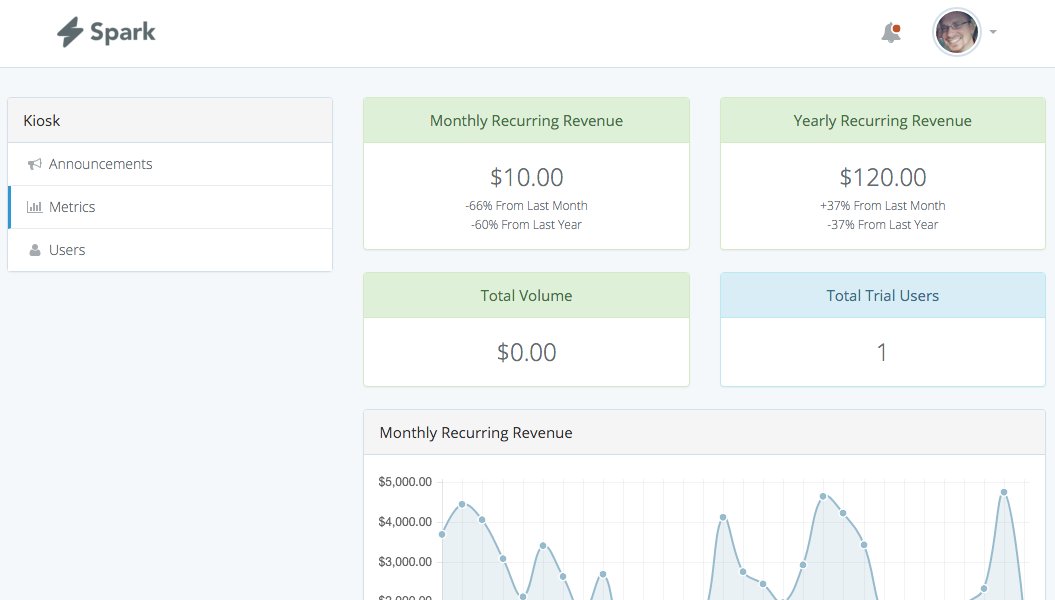Click the Yearly Recurring Revenue value

[881, 177]
